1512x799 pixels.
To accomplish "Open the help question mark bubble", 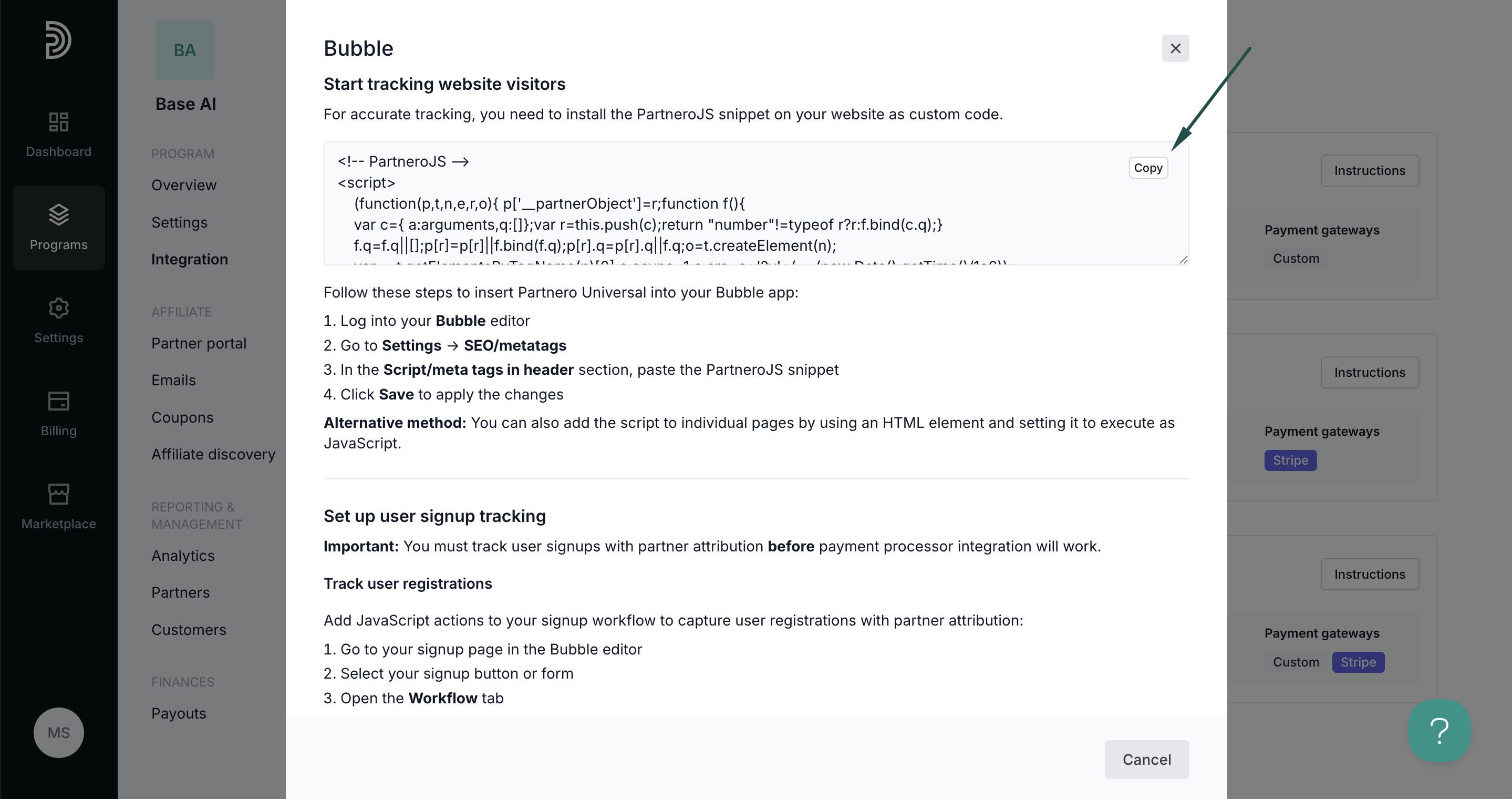I will pos(1439,730).
